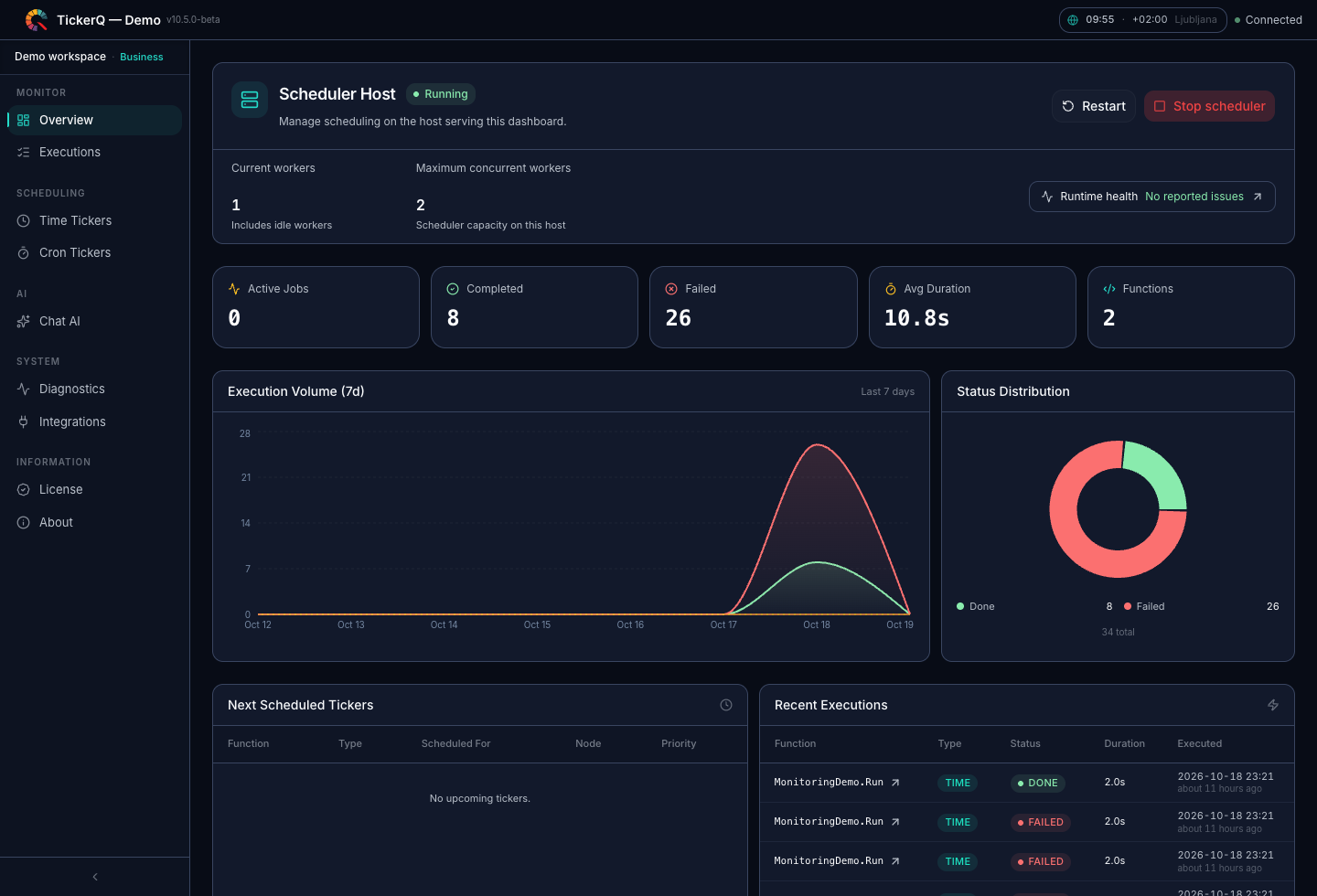Click the Business plan label
The width and height of the screenshot is (1317, 896).
(142, 57)
